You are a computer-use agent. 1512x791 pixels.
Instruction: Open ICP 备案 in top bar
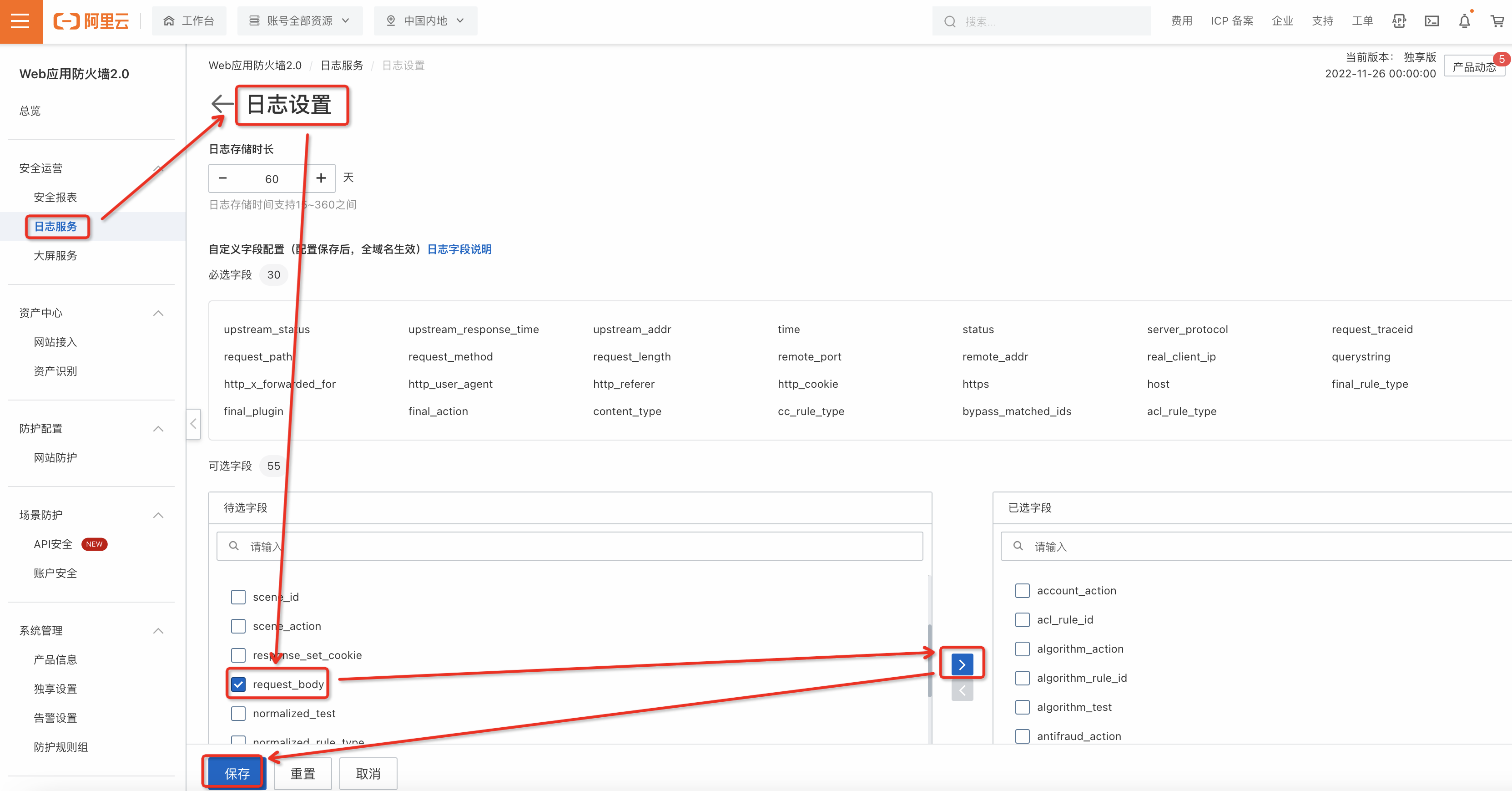point(1232,21)
